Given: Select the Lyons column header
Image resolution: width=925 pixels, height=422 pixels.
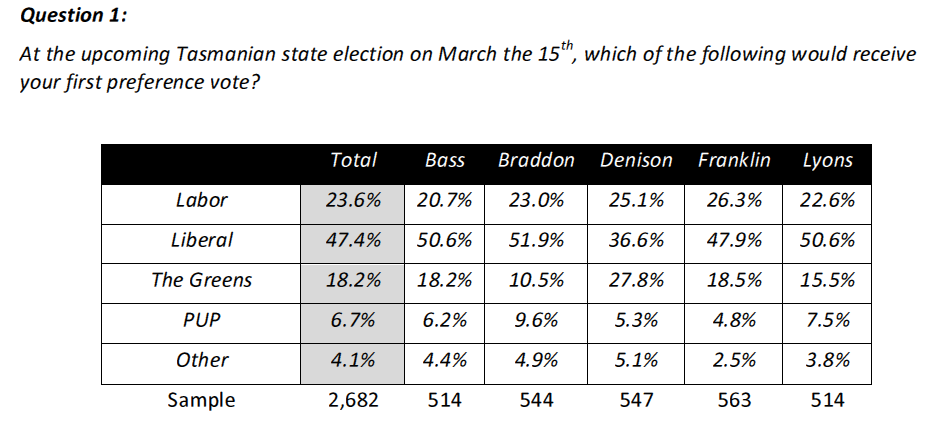Looking at the screenshot, I should (827, 160).
